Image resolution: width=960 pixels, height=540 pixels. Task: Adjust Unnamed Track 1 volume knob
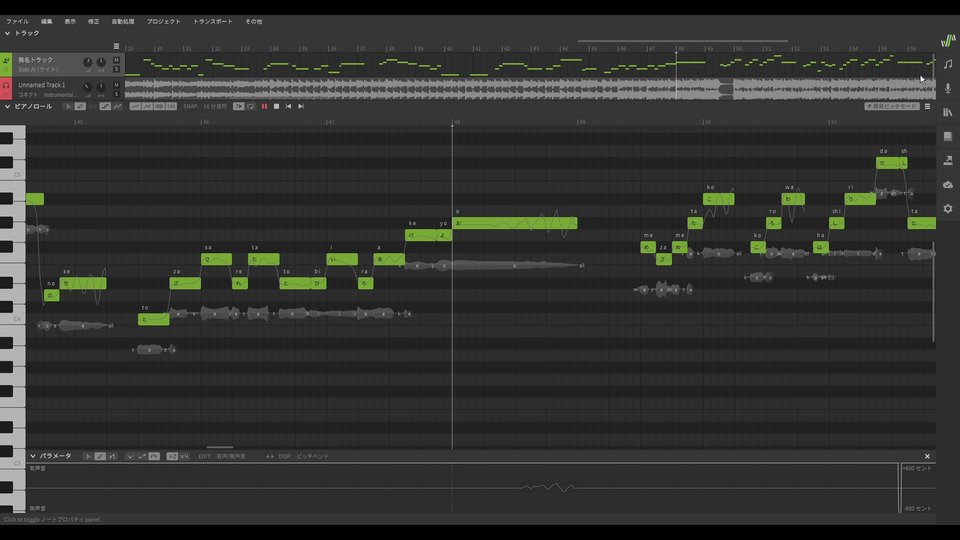(88, 88)
